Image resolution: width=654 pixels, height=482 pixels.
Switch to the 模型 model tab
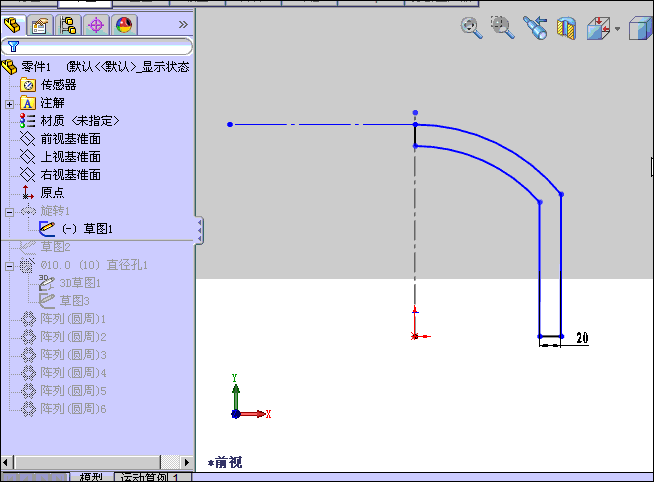pos(91,477)
